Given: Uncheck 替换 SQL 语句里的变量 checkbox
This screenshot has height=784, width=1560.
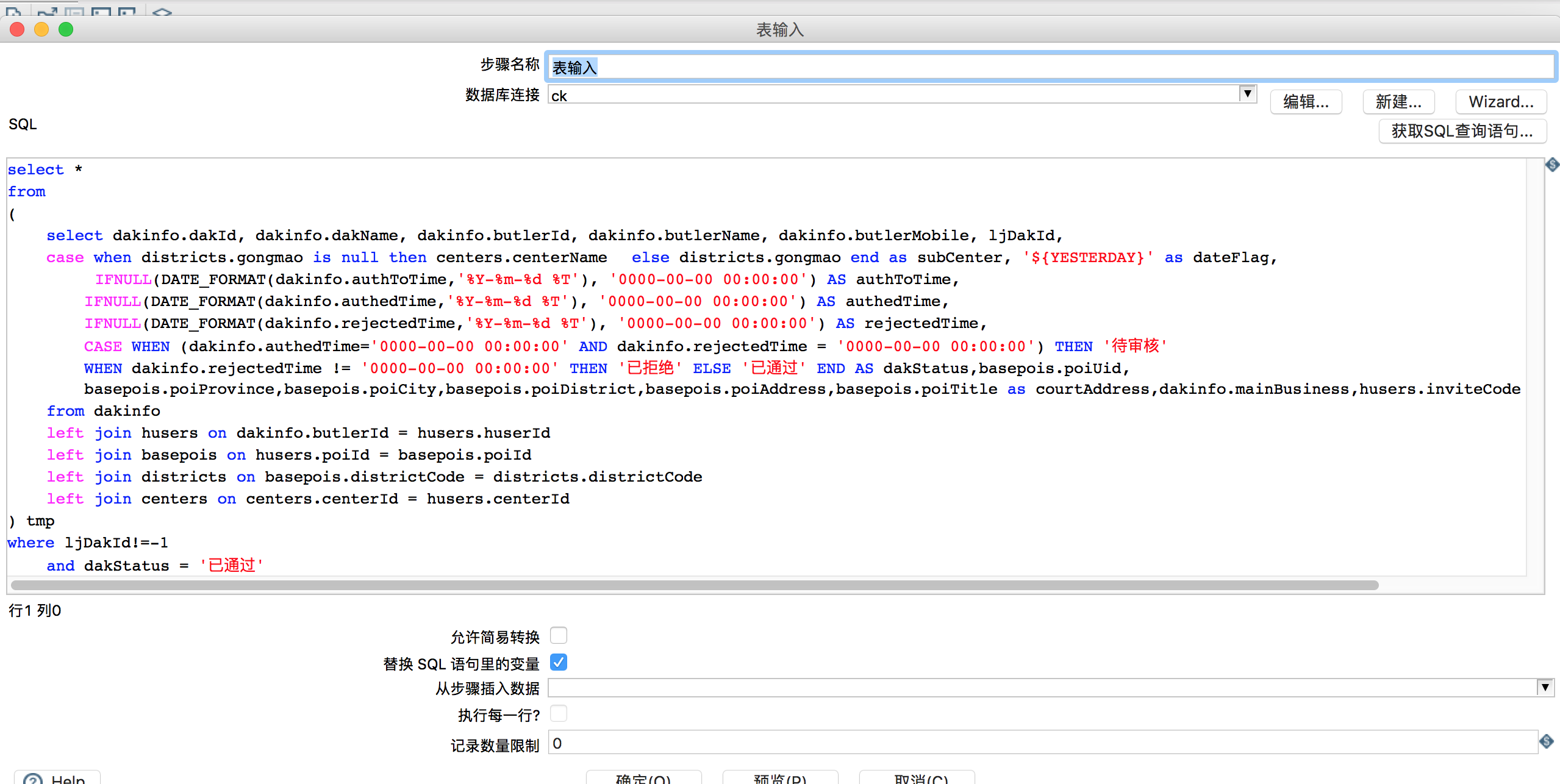Looking at the screenshot, I should point(558,662).
